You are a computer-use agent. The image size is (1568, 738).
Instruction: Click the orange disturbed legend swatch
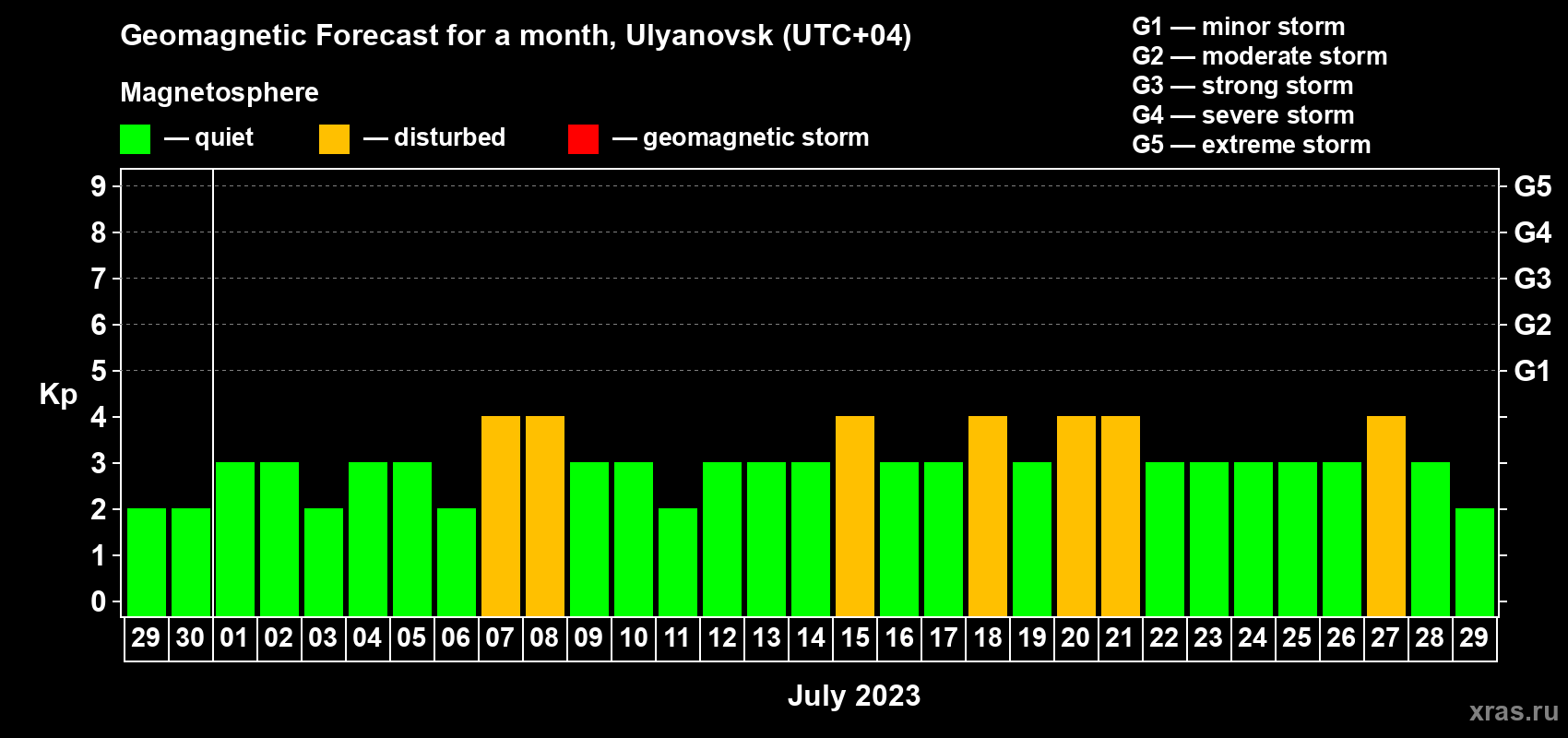pos(334,139)
